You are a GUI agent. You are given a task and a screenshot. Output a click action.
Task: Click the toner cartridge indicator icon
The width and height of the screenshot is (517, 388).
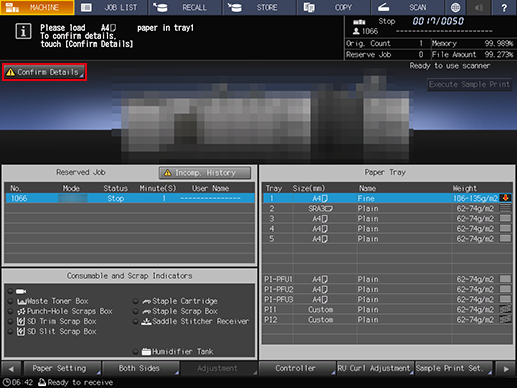click(x=21, y=291)
